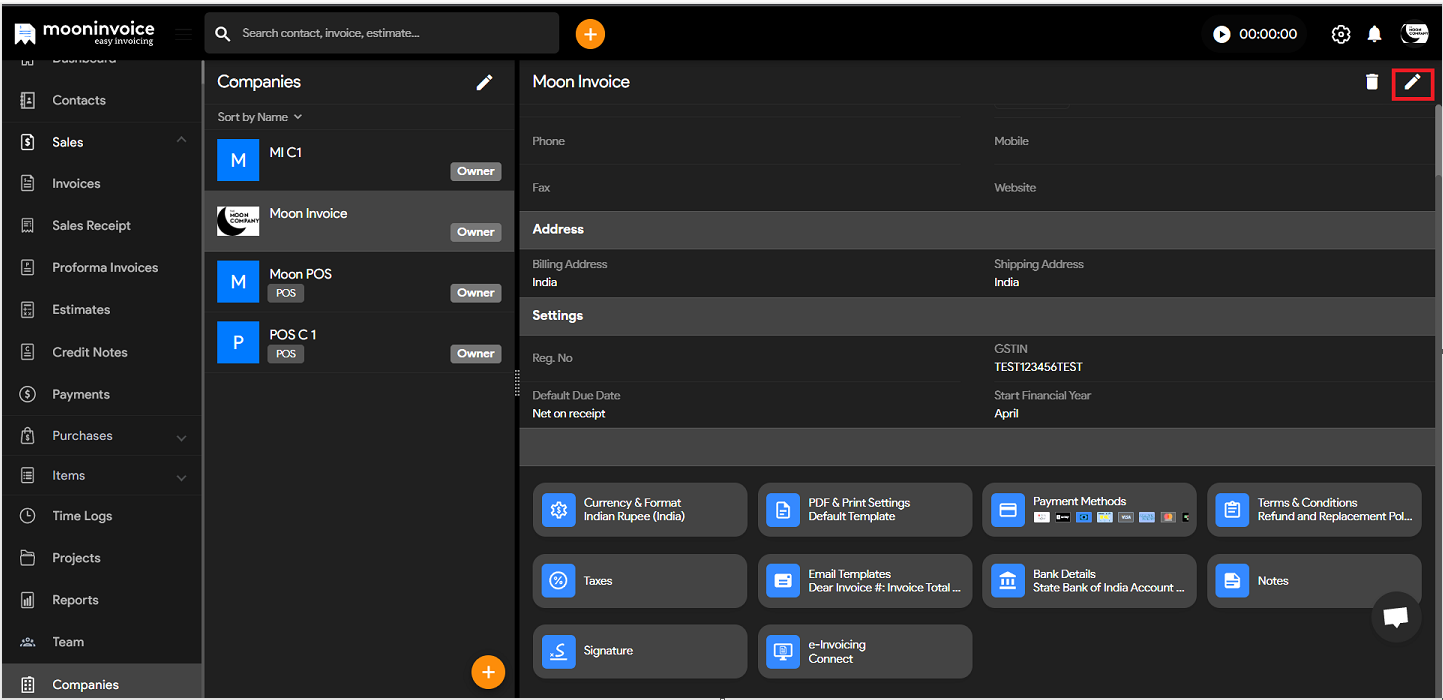1443x700 pixels.
Task: Open settings gear in top bar
Action: tap(1341, 34)
